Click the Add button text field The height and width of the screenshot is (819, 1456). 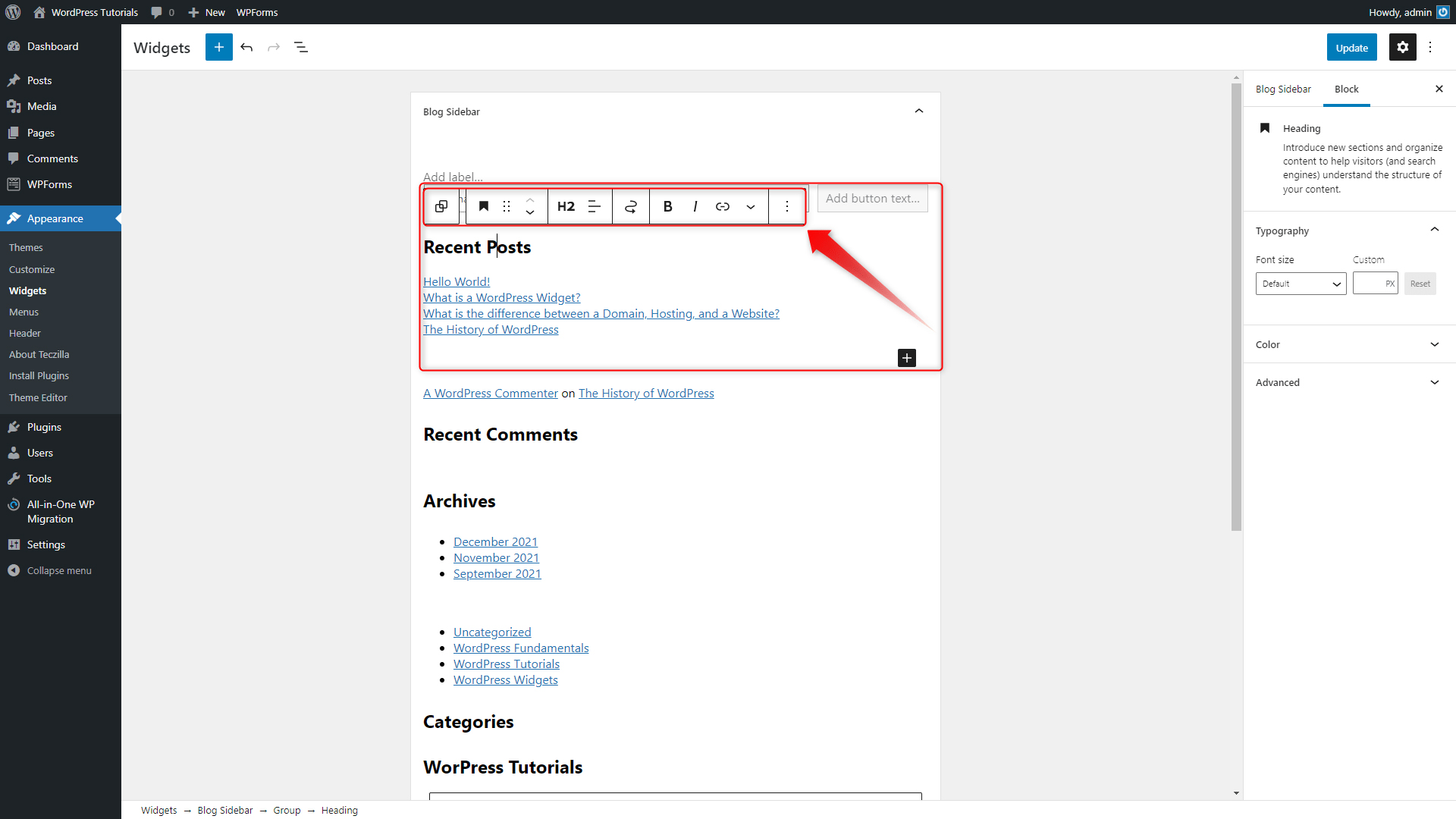pos(872,199)
